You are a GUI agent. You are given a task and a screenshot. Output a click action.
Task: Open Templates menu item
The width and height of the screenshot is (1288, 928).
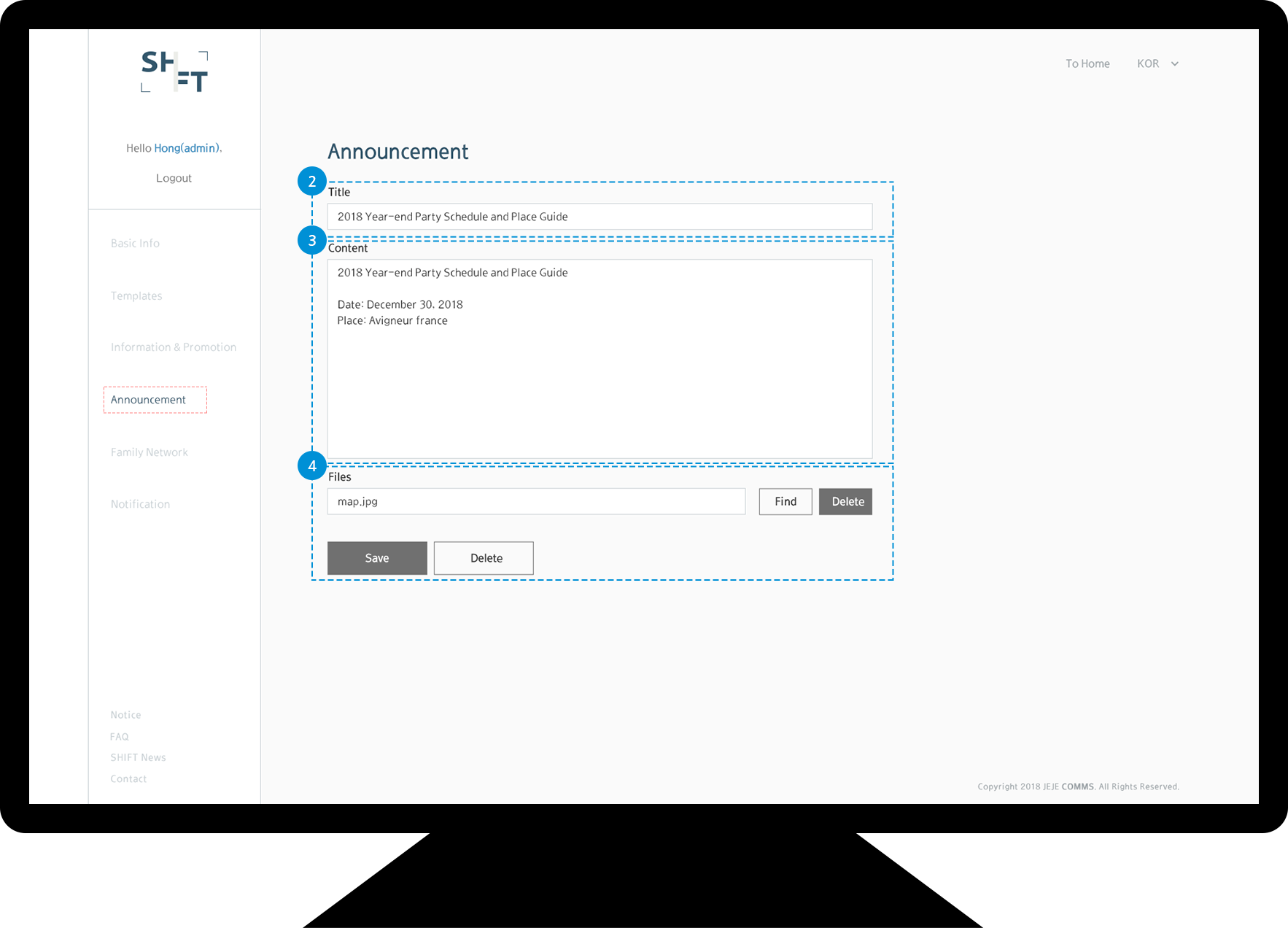(136, 295)
